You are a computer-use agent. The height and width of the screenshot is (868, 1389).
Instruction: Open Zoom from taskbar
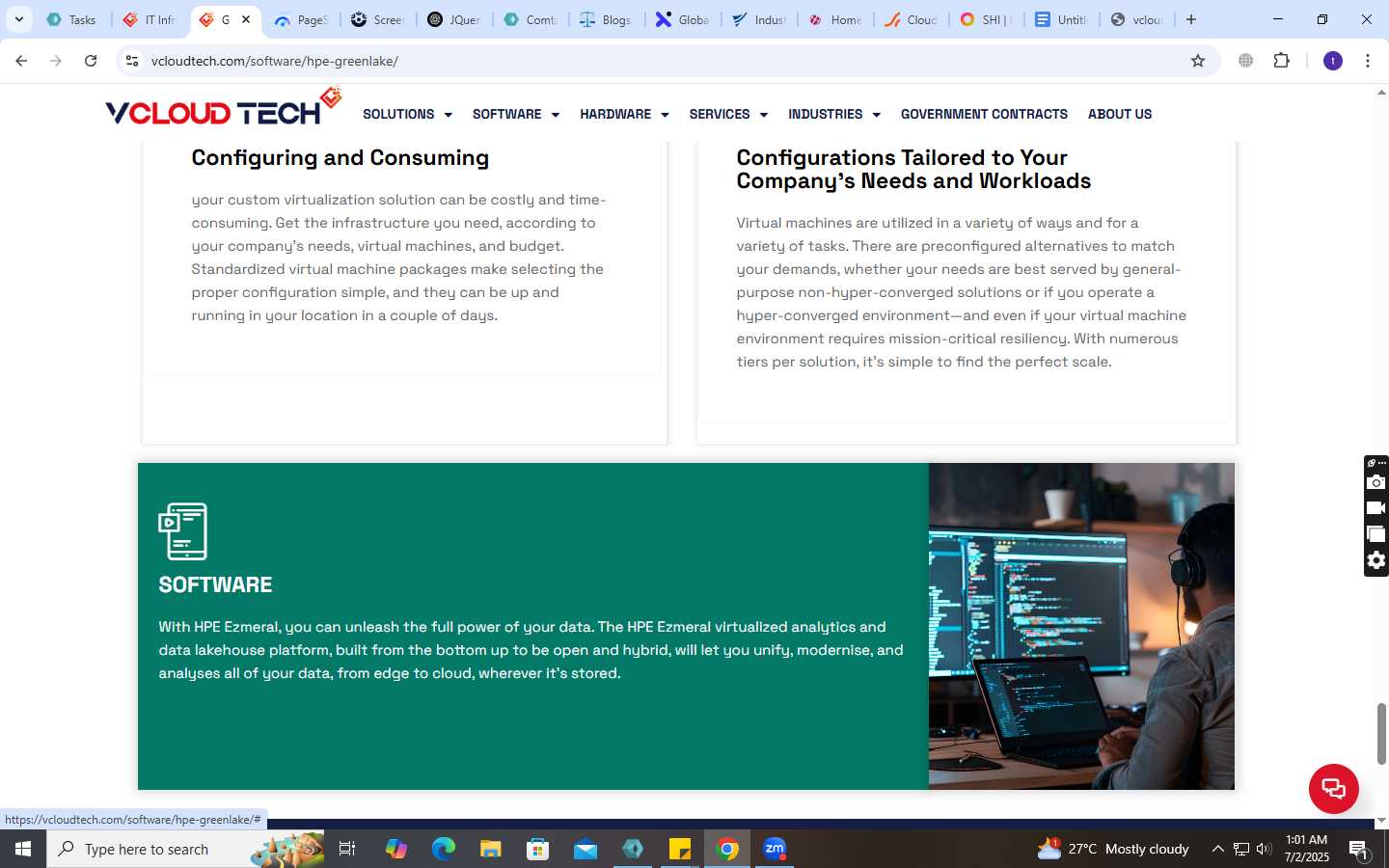tap(775, 849)
